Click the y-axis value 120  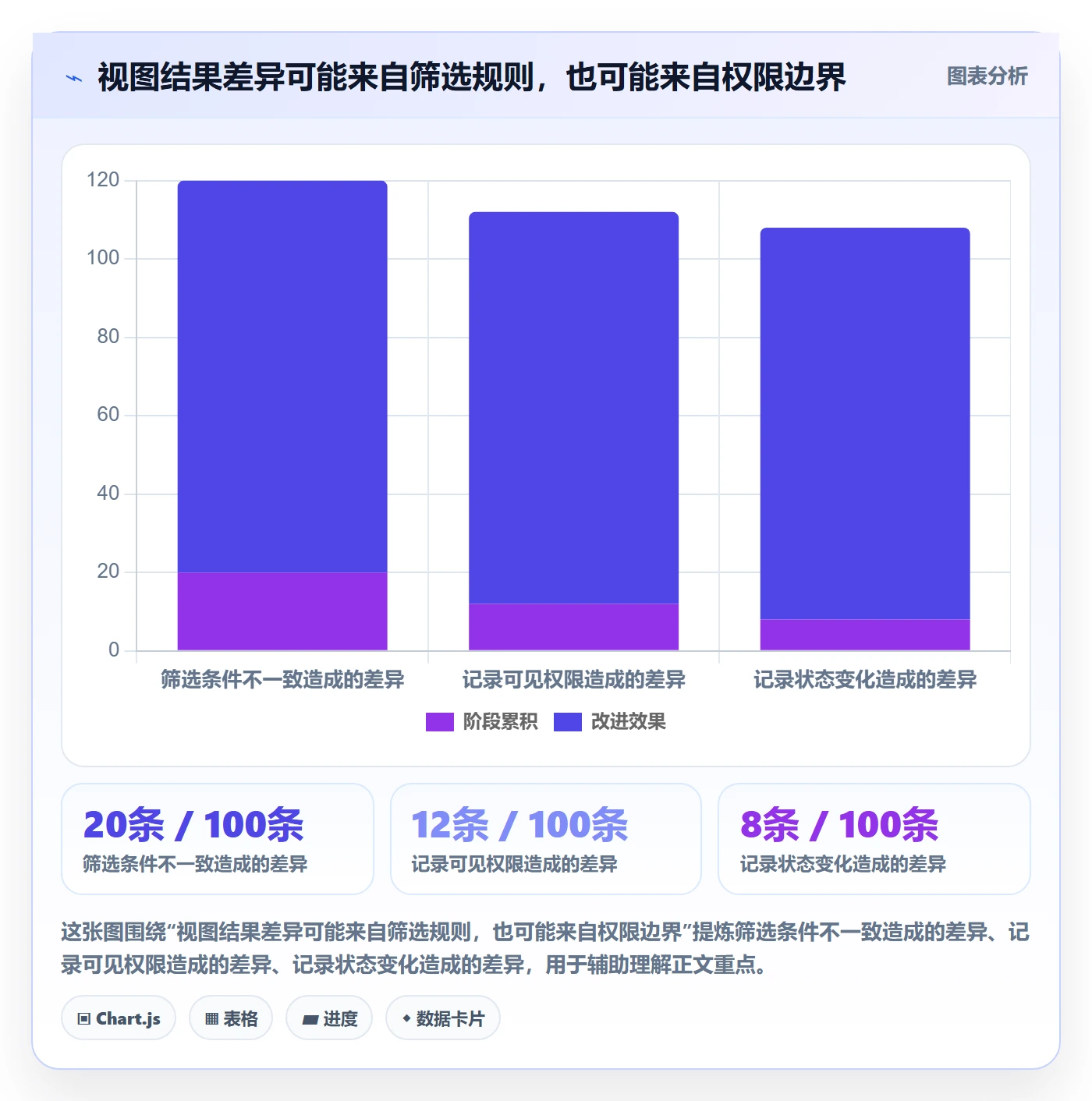coord(103,180)
